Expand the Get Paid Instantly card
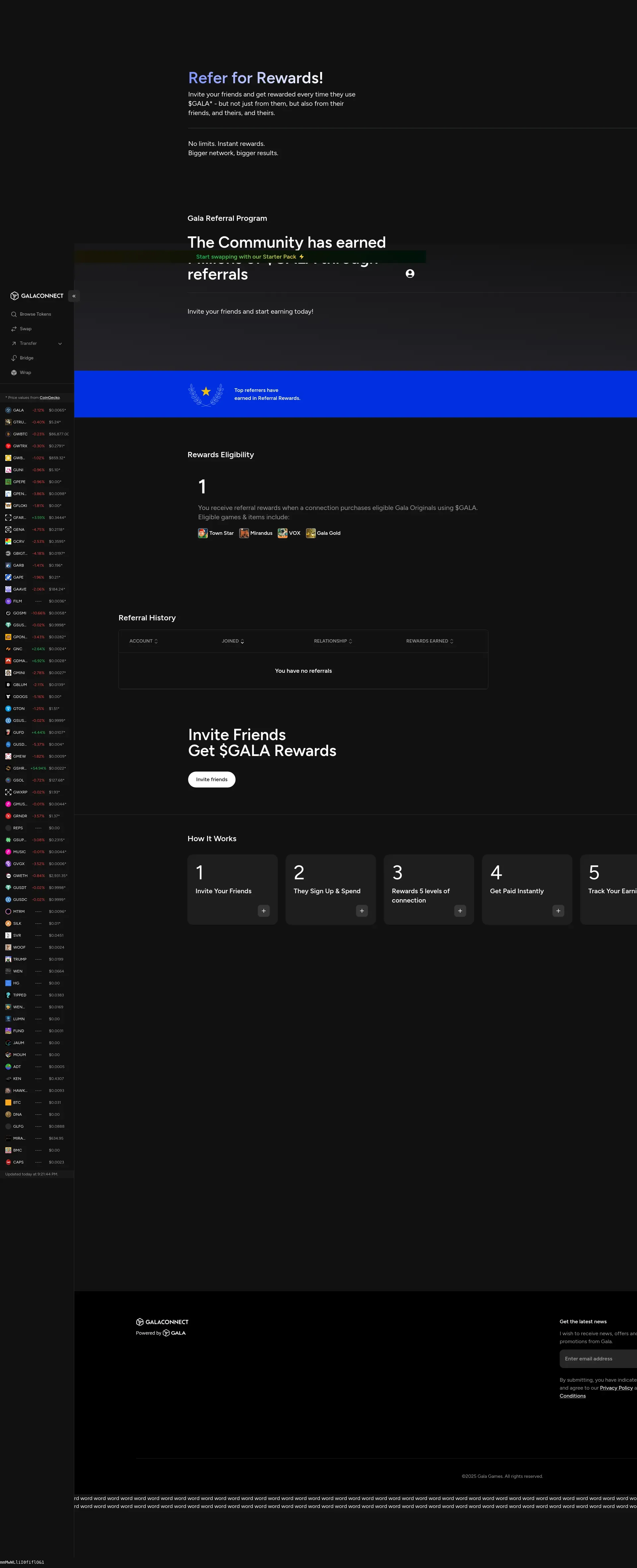The width and height of the screenshot is (637, 1568). (558, 910)
